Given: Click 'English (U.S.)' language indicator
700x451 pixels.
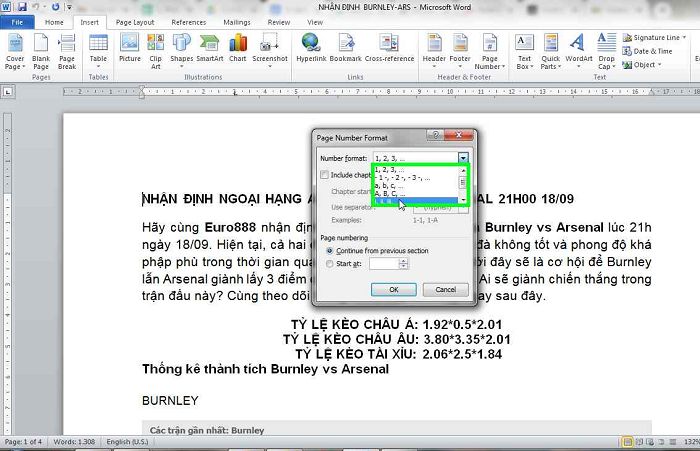Looking at the screenshot, I should tap(127, 442).
